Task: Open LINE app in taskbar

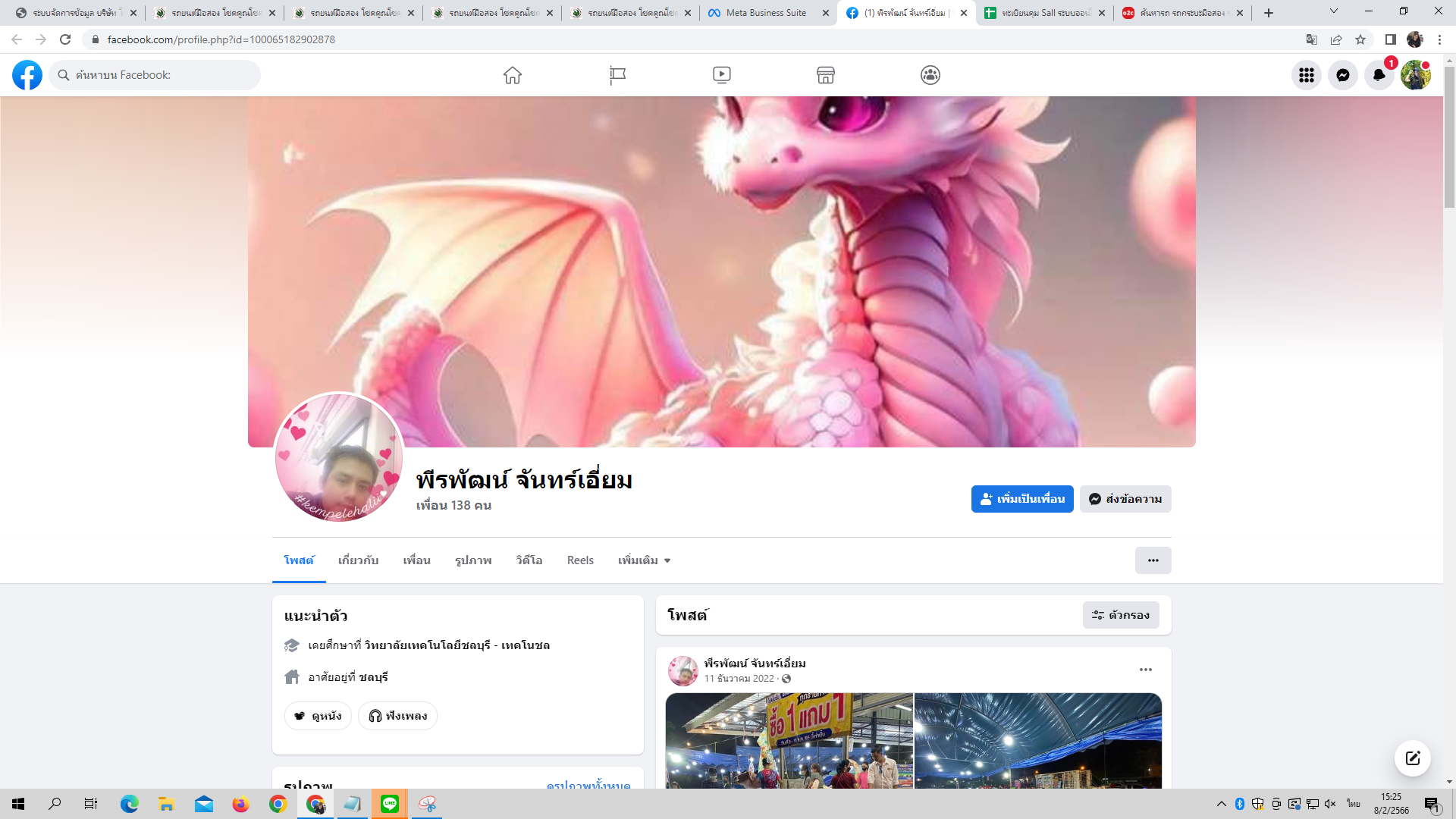Action: pyautogui.click(x=390, y=804)
